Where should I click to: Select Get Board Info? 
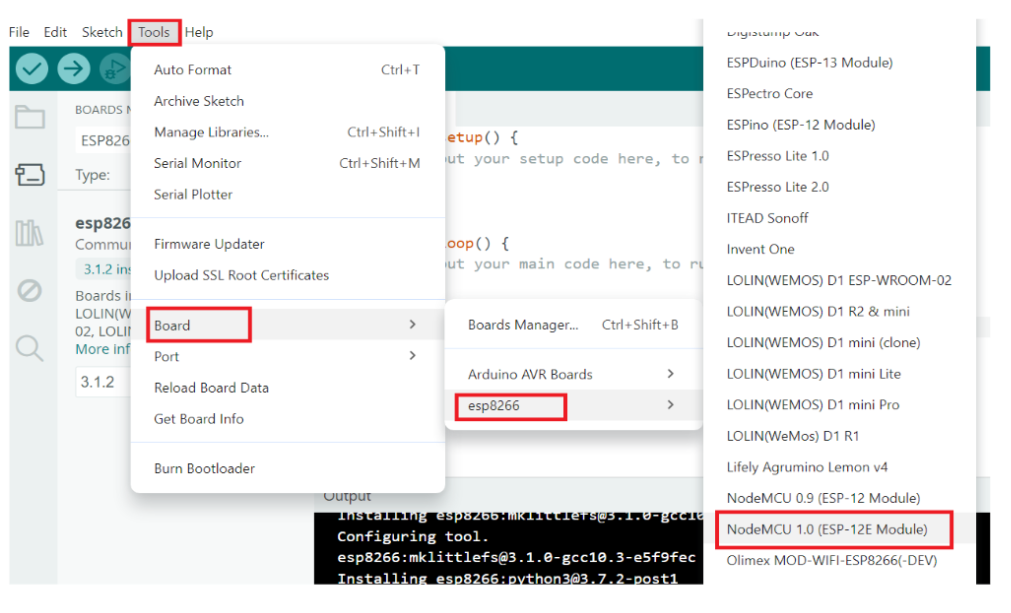point(288,419)
